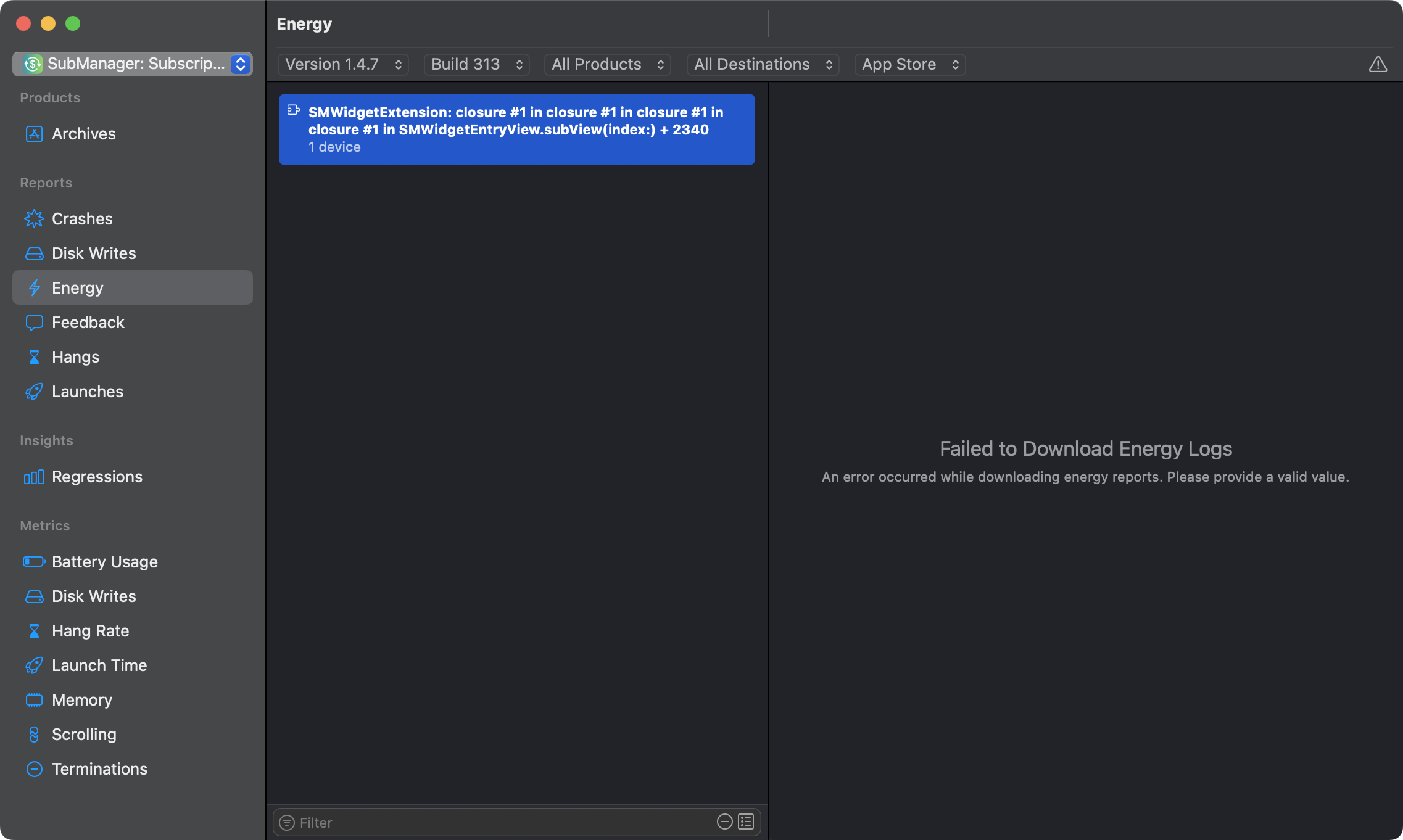This screenshot has width=1403, height=840.
Task: Open Terminations metrics
Action: 133,769
